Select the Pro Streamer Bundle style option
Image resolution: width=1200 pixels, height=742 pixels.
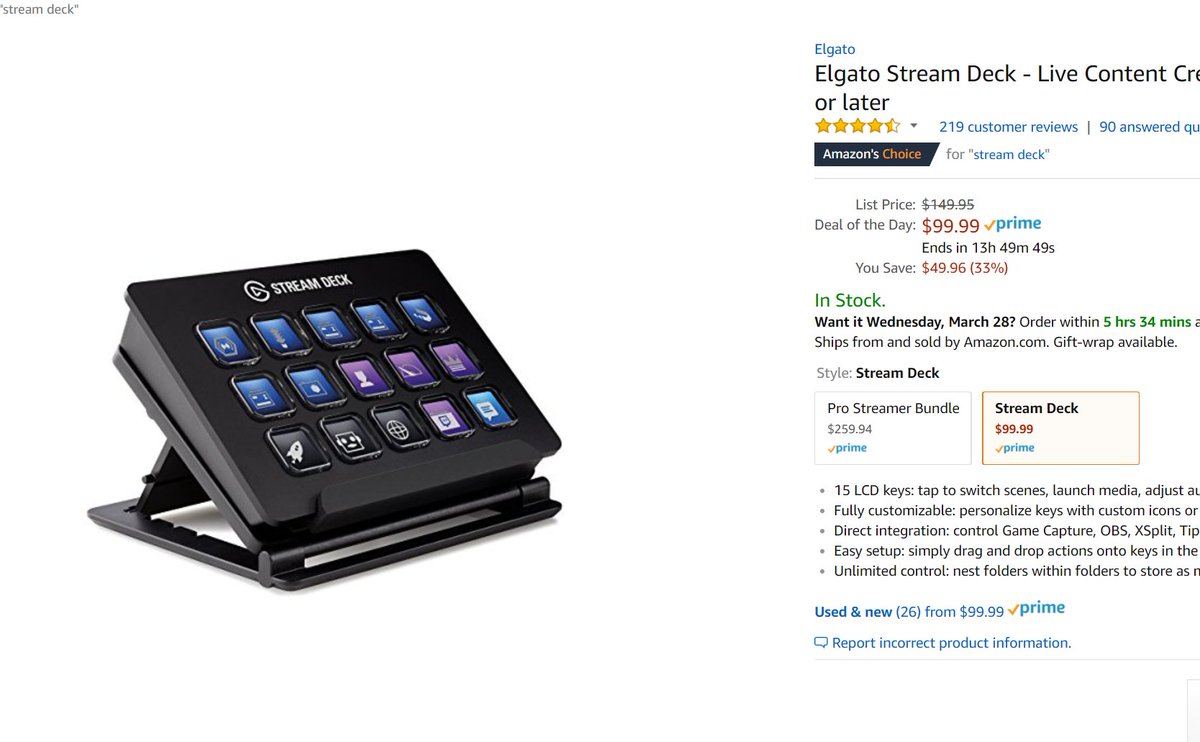[894, 428]
